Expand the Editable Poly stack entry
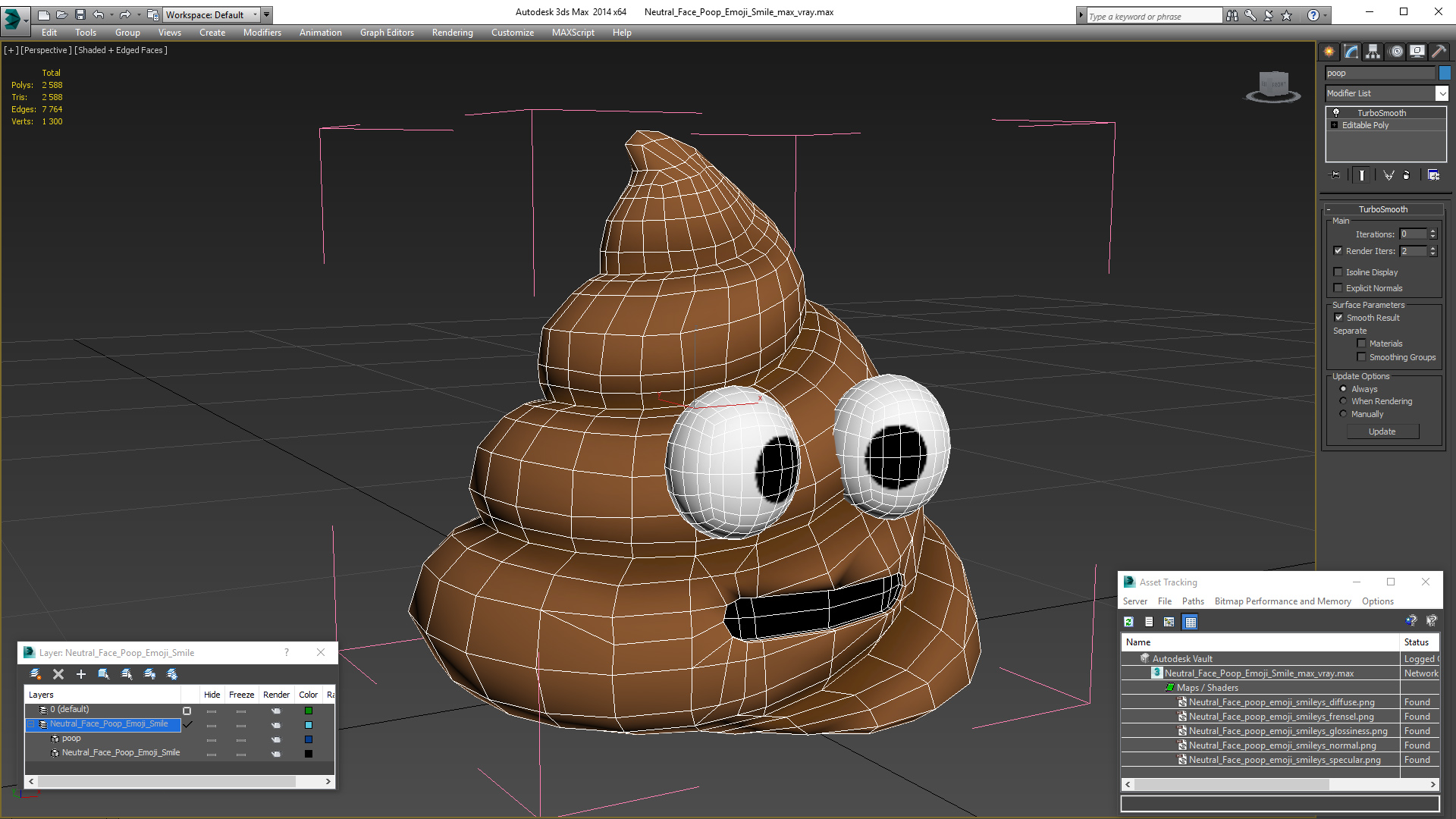This screenshot has width=1456, height=819. [x=1335, y=125]
